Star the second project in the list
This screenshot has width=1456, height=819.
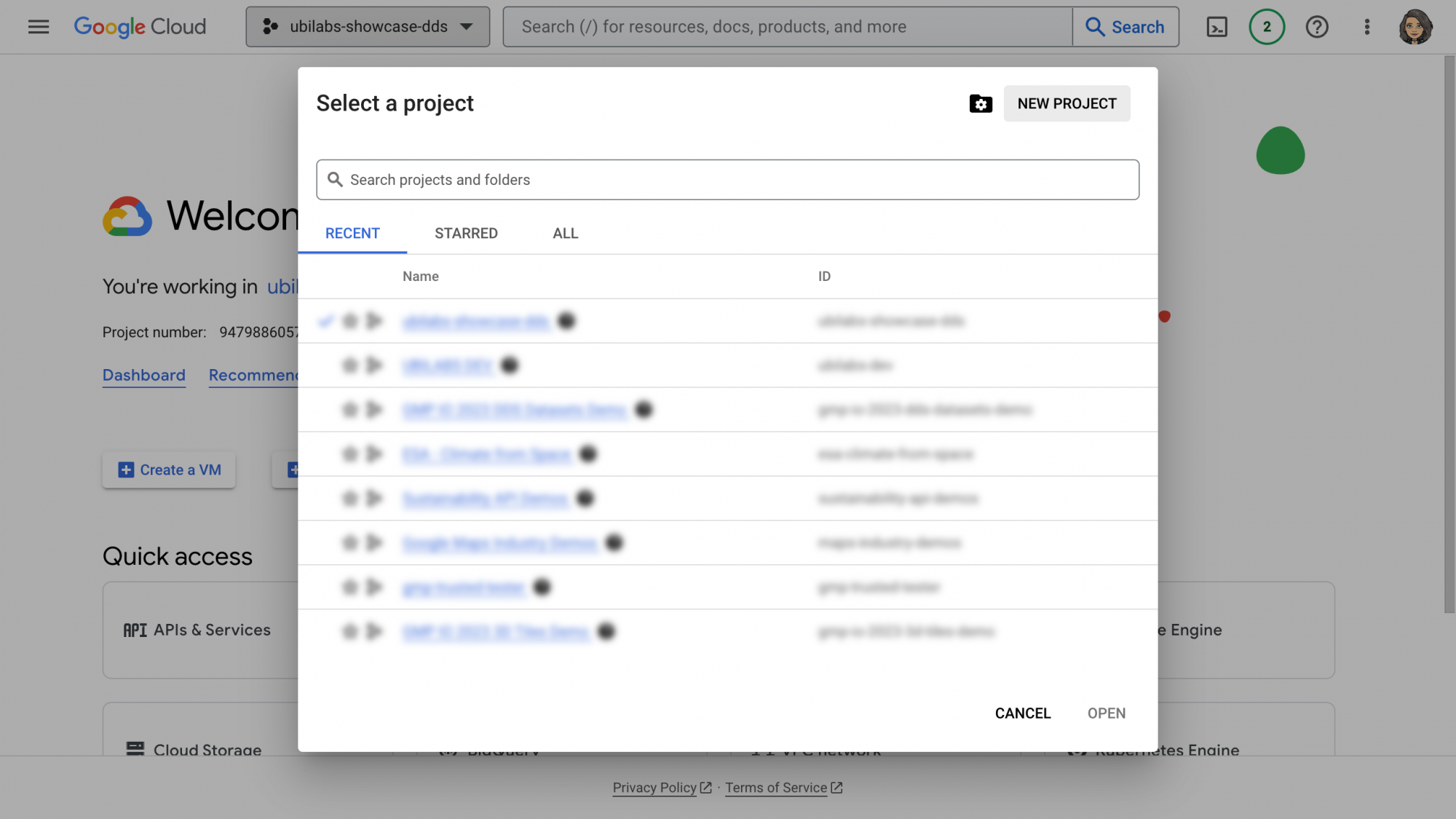(350, 365)
